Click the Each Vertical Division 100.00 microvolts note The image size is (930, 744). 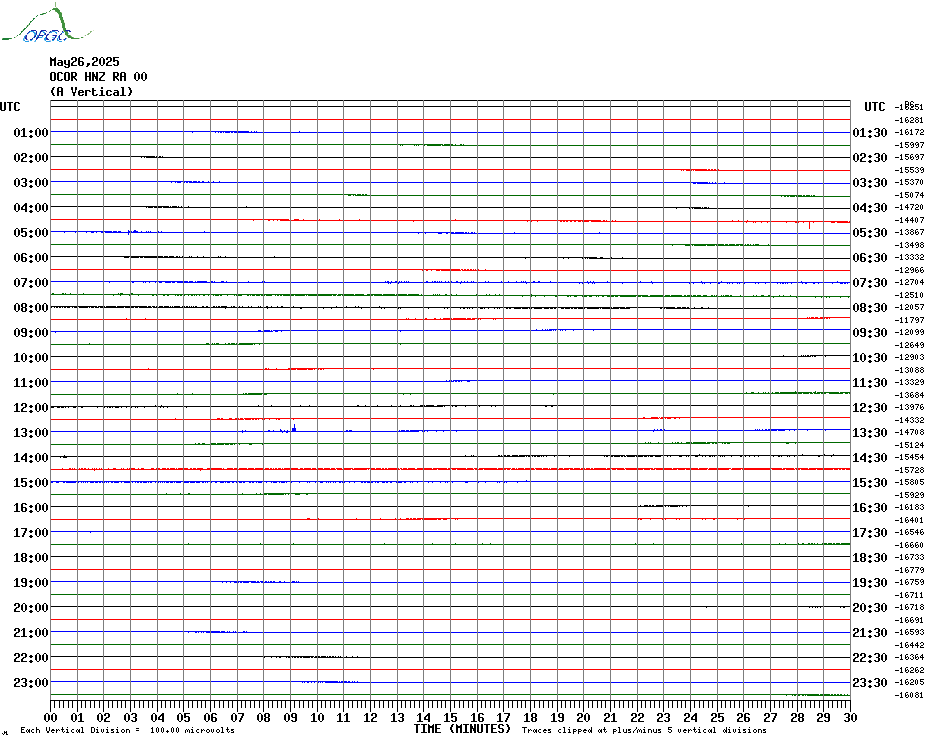click(128, 730)
